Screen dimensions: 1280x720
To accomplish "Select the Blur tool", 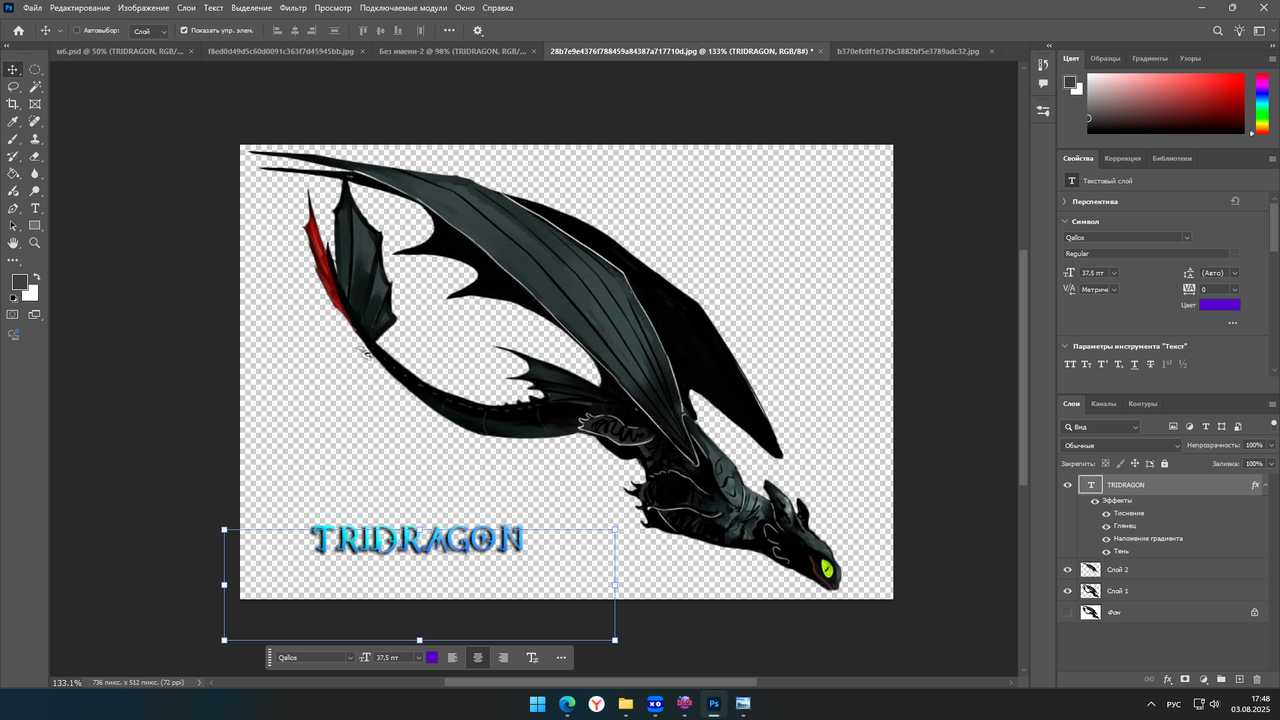I will click(35, 173).
